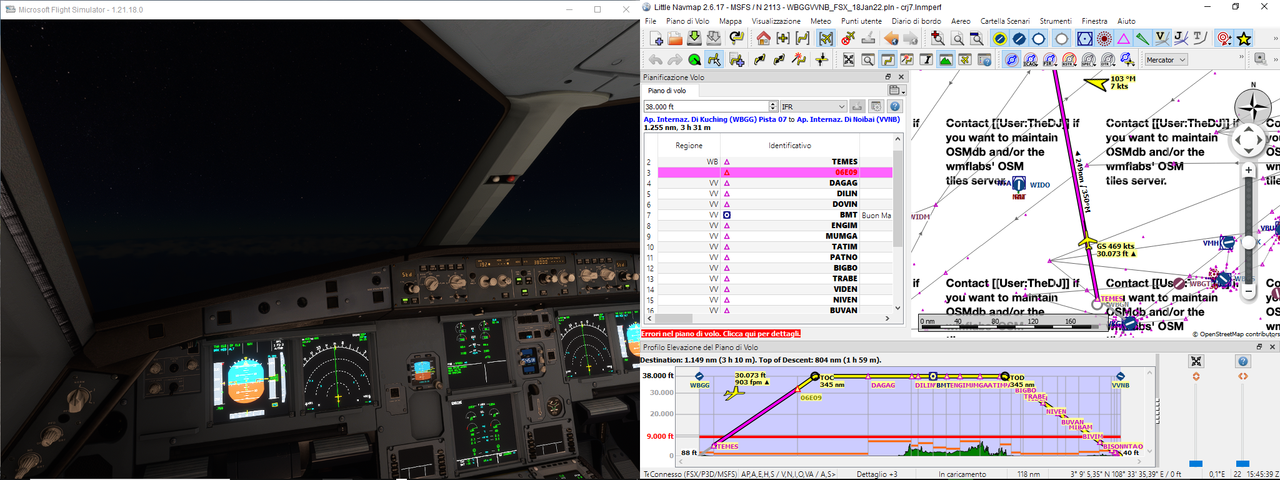Click the map navigation minus zoom button

click(x=1248, y=292)
